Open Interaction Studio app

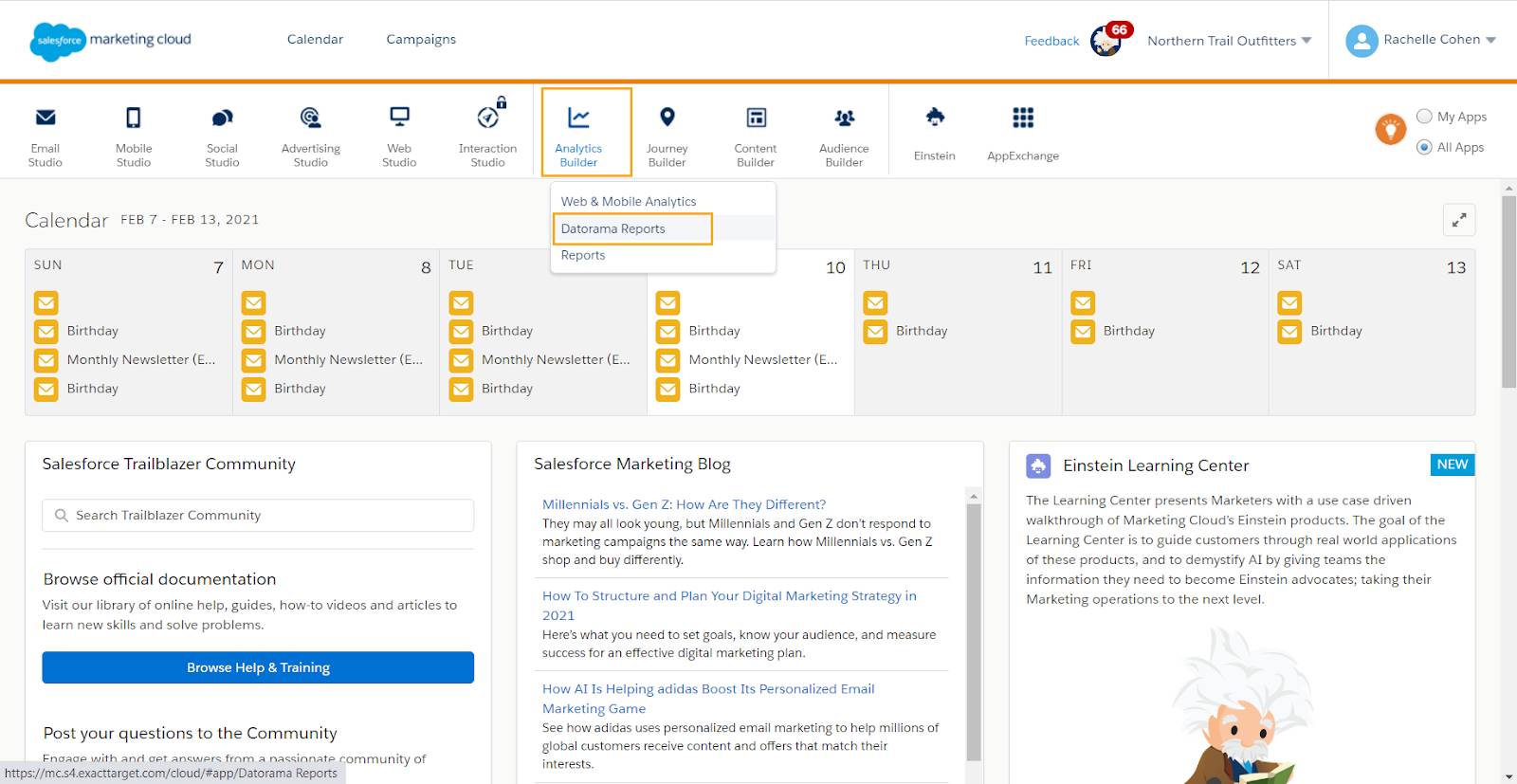(487, 133)
